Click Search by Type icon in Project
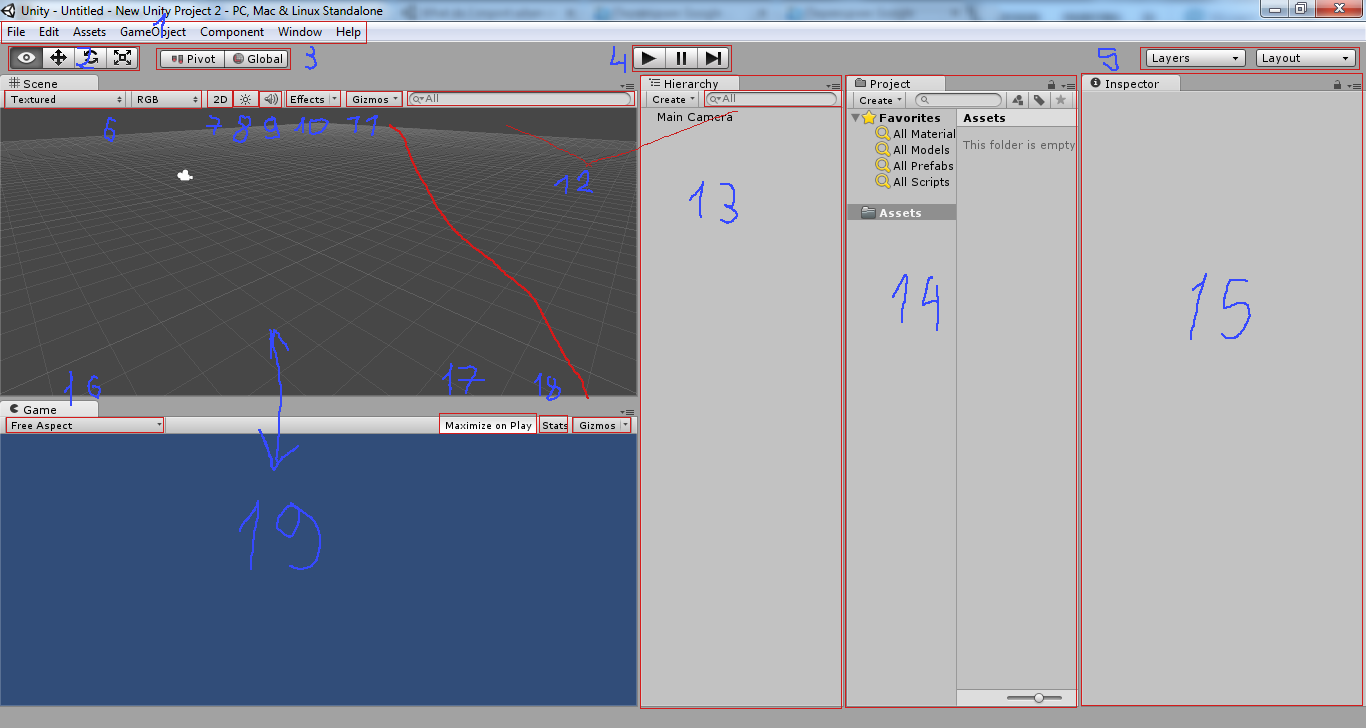 point(1018,100)
